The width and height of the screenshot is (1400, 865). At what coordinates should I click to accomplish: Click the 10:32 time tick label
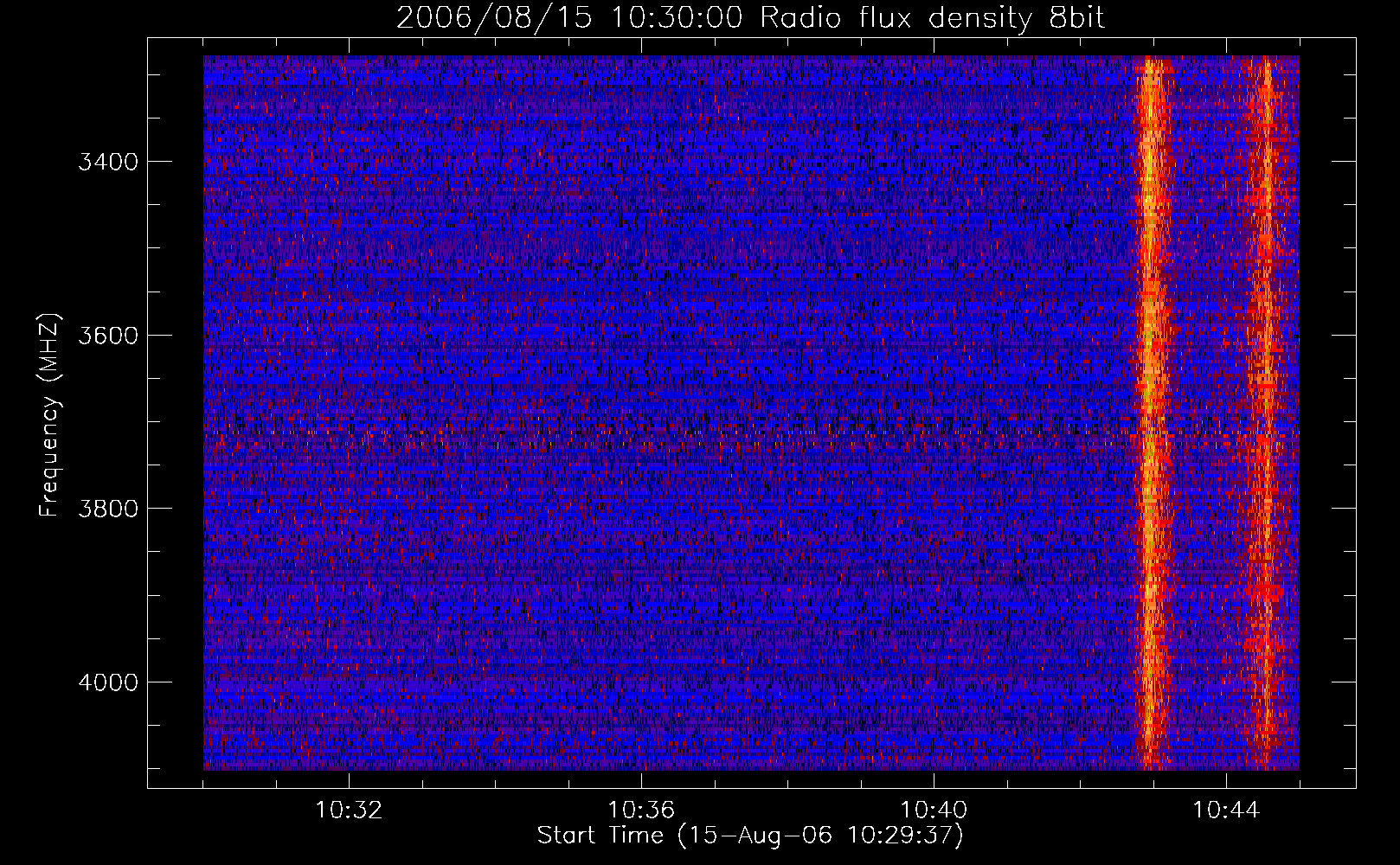[349, 811]
